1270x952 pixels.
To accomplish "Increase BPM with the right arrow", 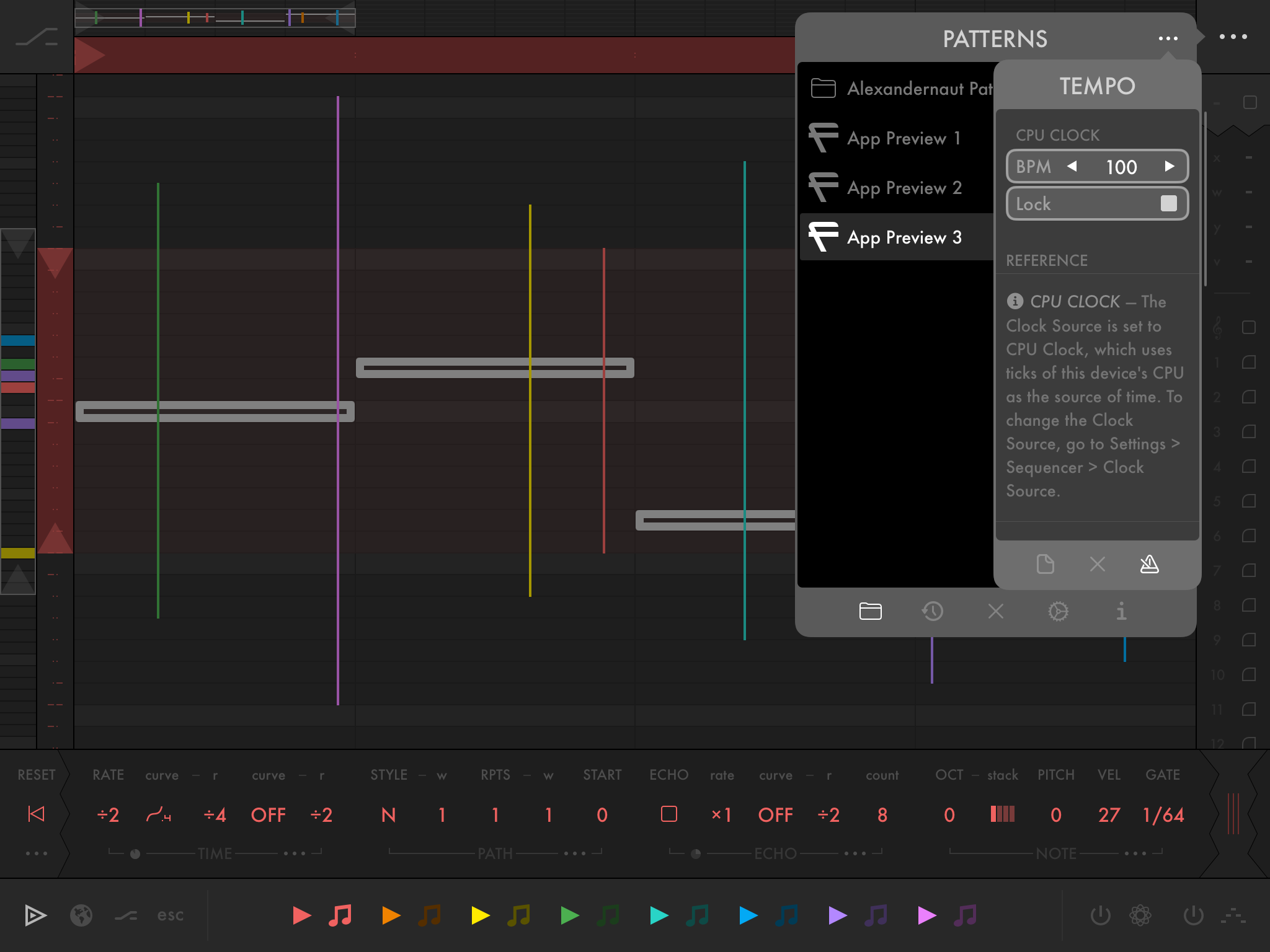I will pyautogui.click(x=1169, y=166).
